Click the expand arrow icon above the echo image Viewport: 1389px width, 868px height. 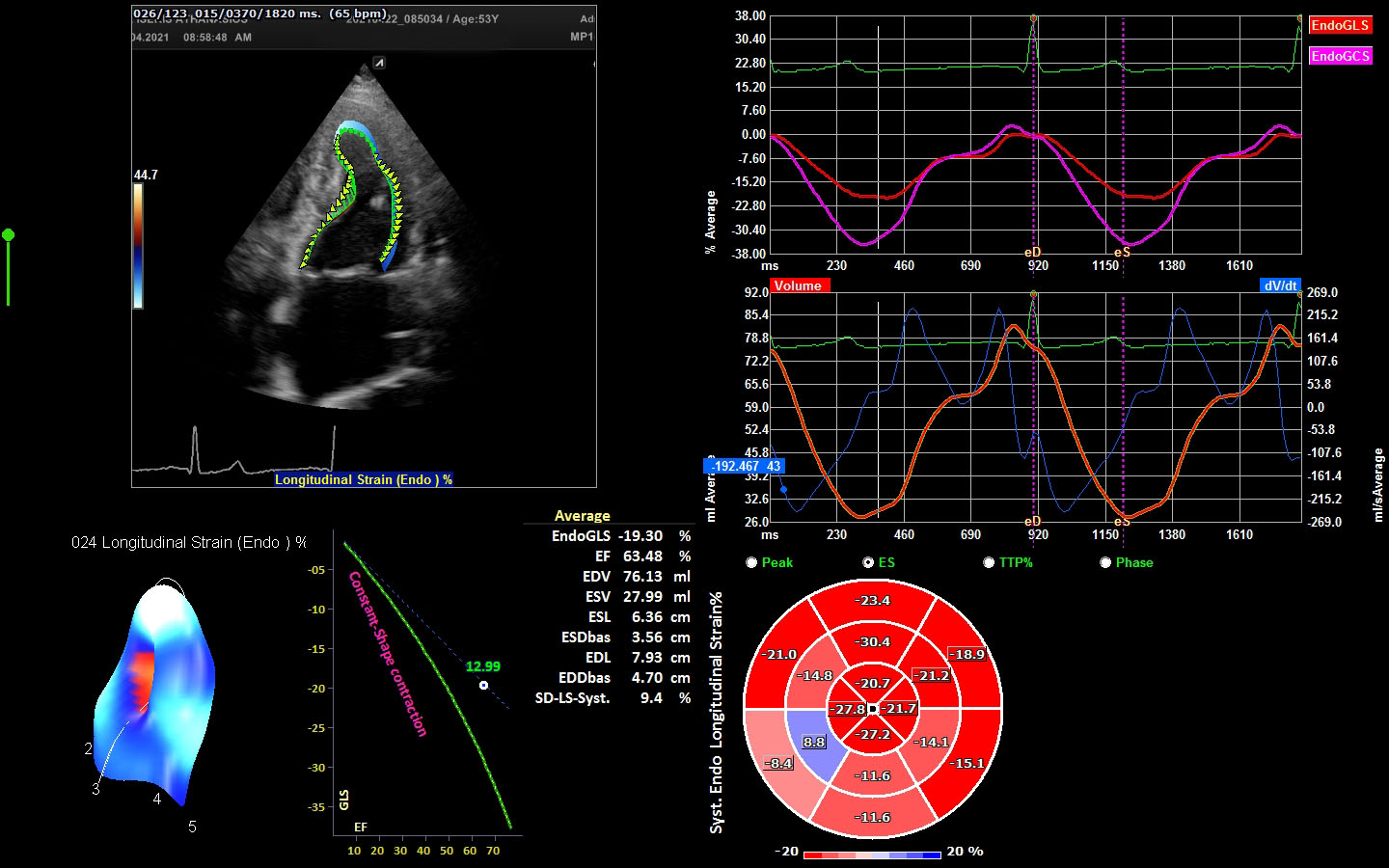380,63
